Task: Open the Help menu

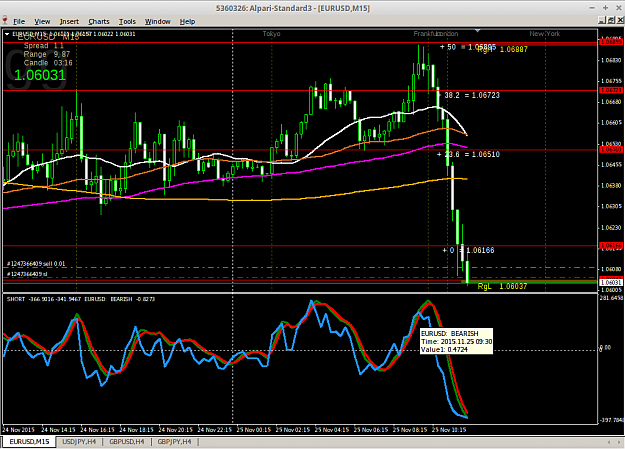Action: click(187, 22)
